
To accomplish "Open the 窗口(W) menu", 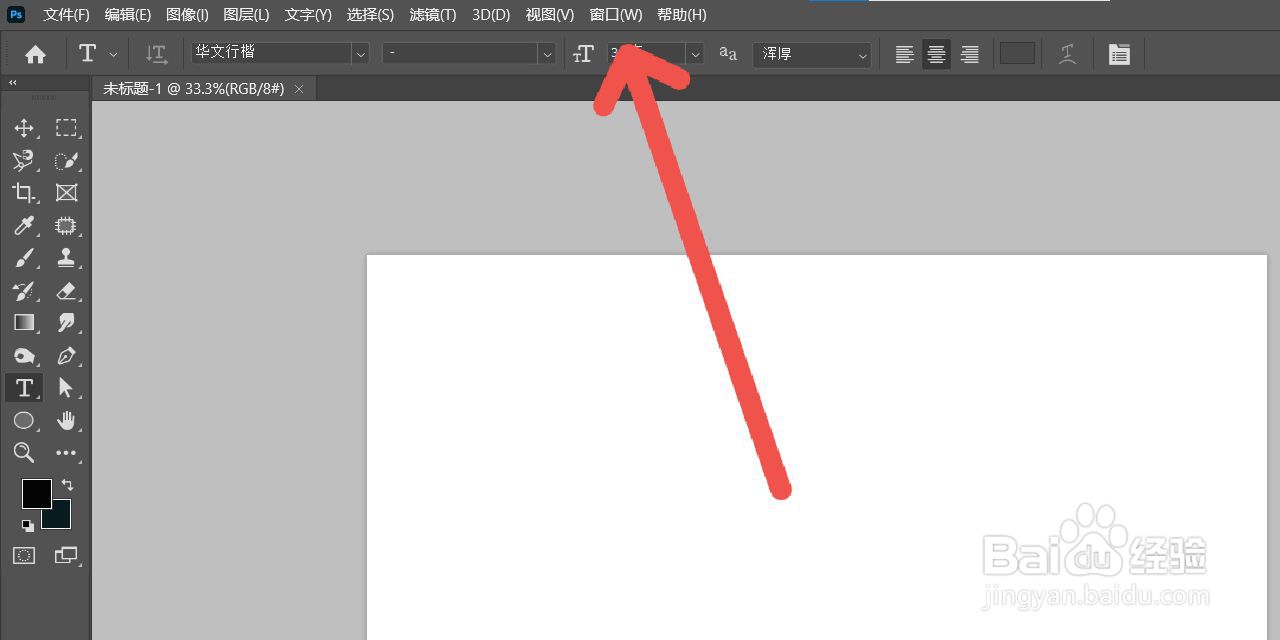I will coord(616,15).
